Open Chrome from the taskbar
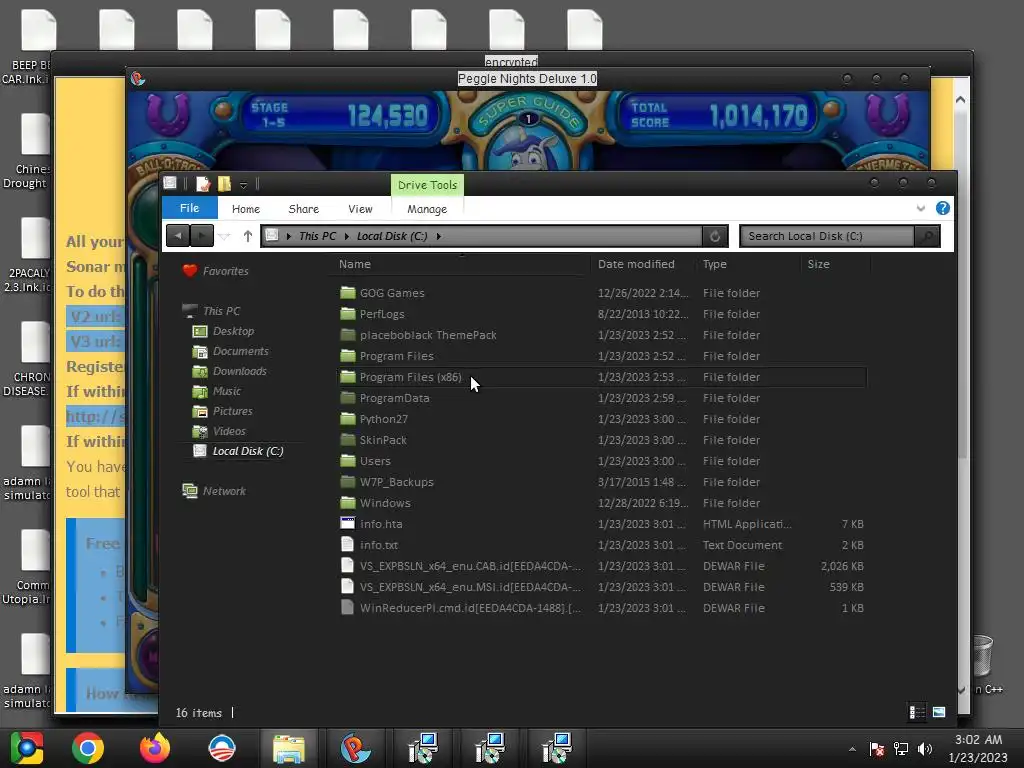Image resolution: width=1024 pixels, height=768 pixels. pos(88,748)
